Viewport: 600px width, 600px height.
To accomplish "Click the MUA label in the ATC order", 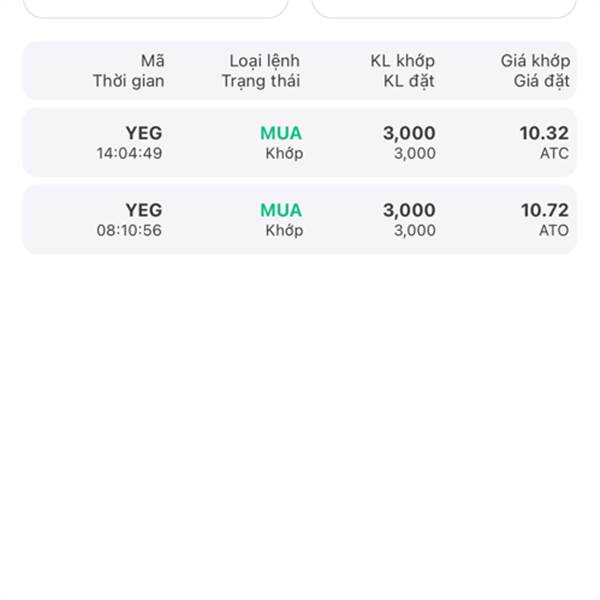I will [281, 133].
